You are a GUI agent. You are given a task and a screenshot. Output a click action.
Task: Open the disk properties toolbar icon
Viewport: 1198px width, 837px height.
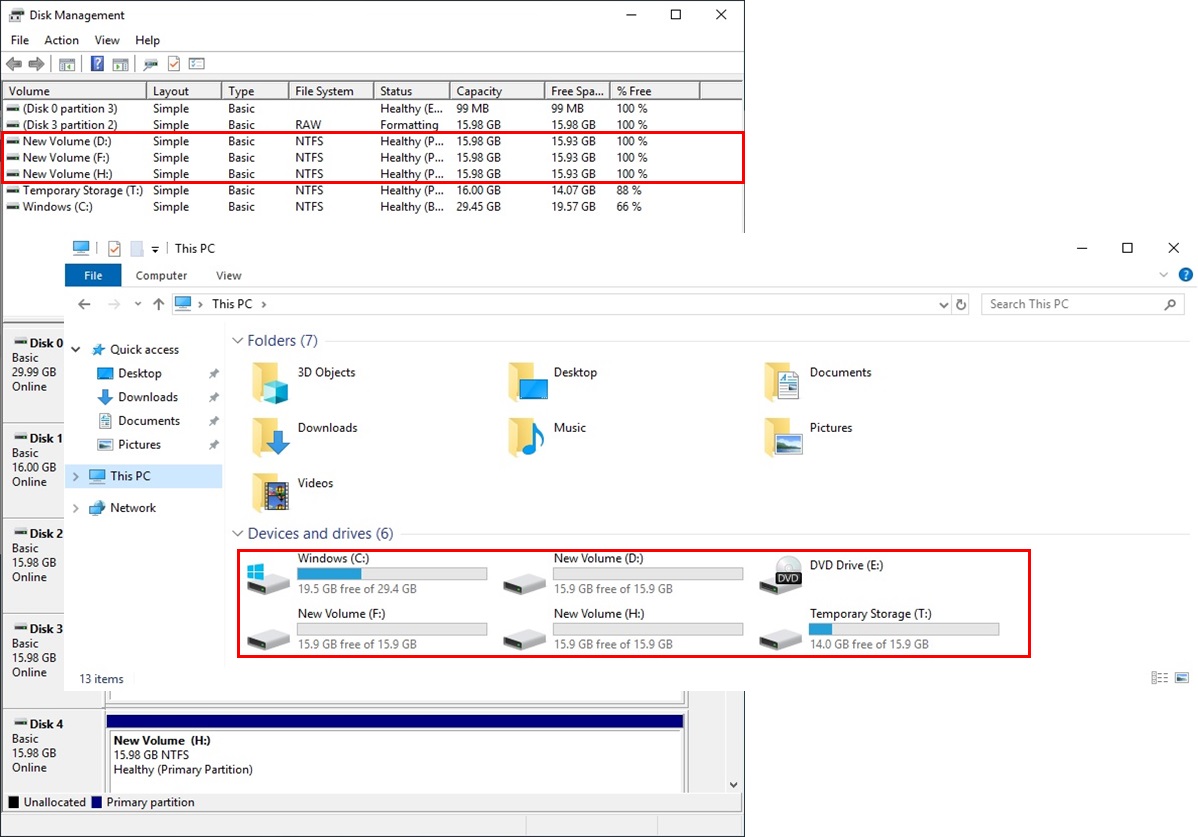[x=150, y=63]
